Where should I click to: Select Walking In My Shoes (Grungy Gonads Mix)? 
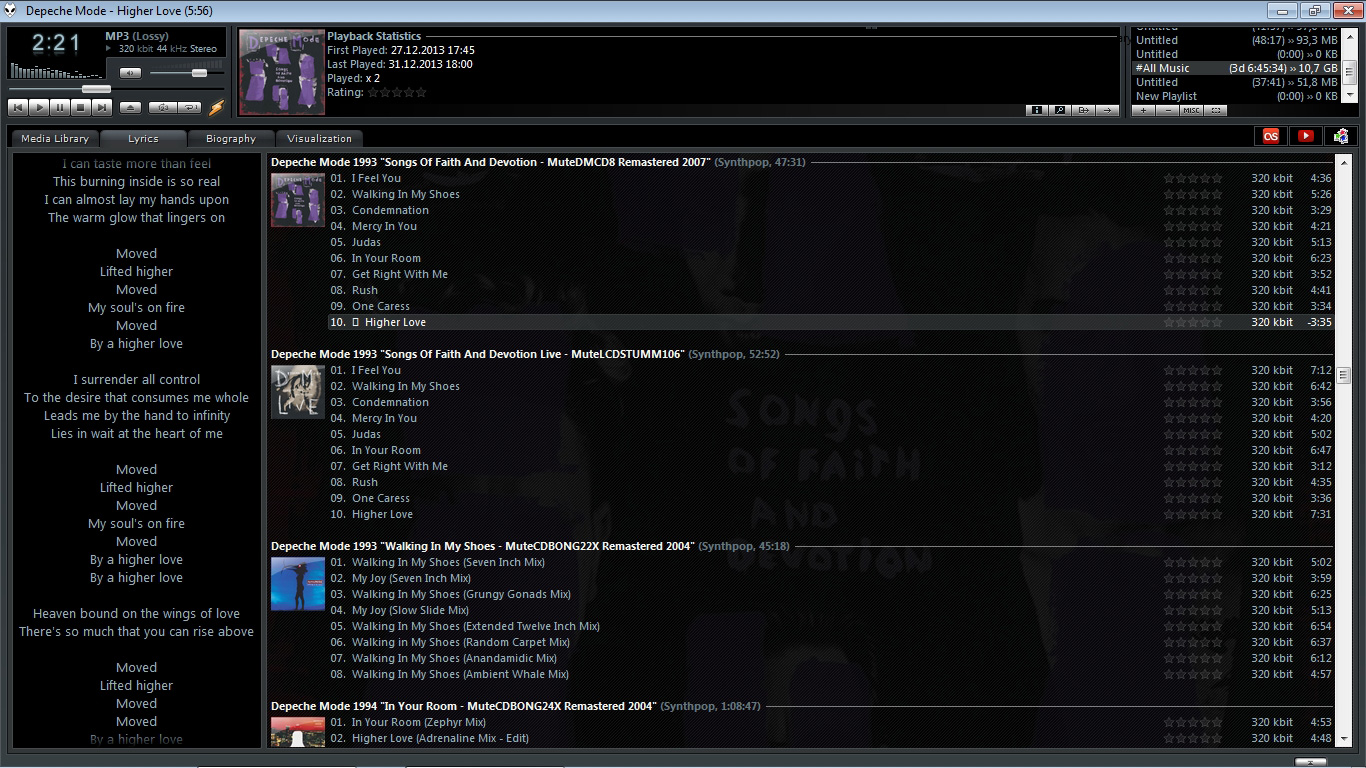831,594
